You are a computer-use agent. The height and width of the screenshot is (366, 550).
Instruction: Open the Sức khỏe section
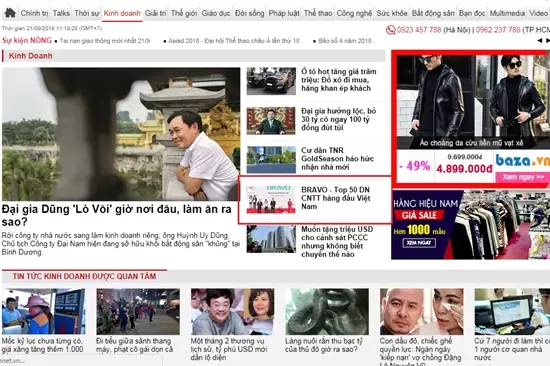(392, 13)
